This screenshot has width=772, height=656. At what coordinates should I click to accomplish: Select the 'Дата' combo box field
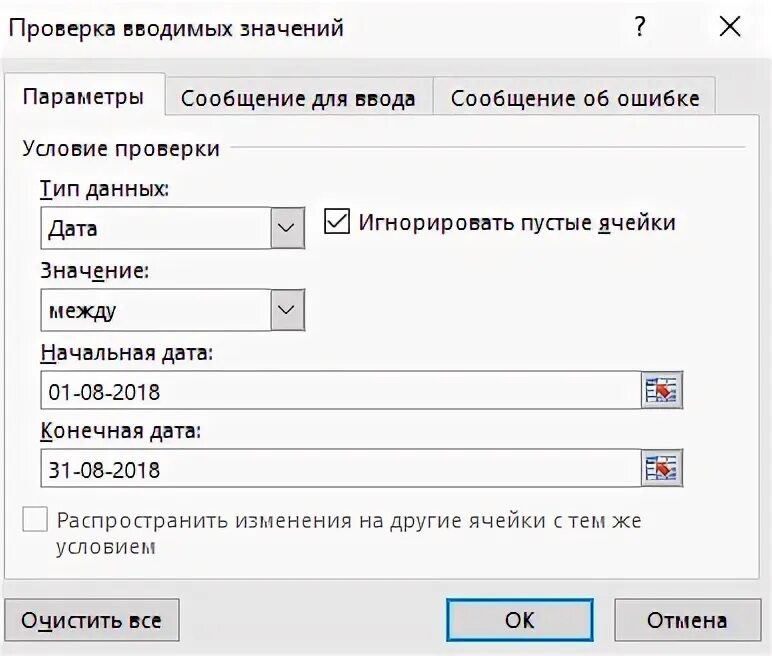(x=156, y=228)
